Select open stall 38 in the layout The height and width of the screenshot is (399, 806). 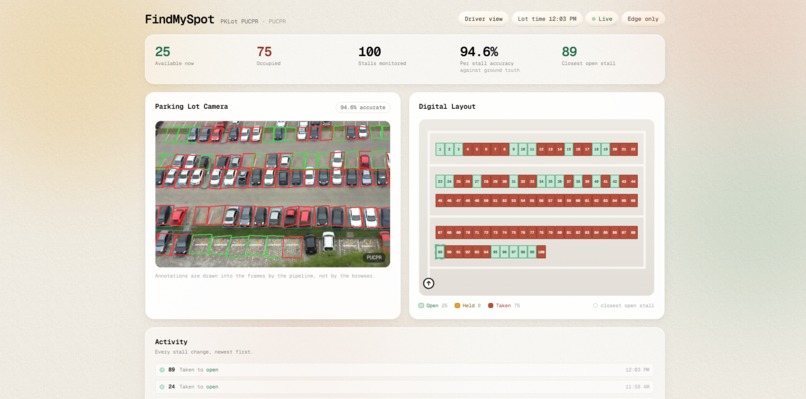(578, 181)
